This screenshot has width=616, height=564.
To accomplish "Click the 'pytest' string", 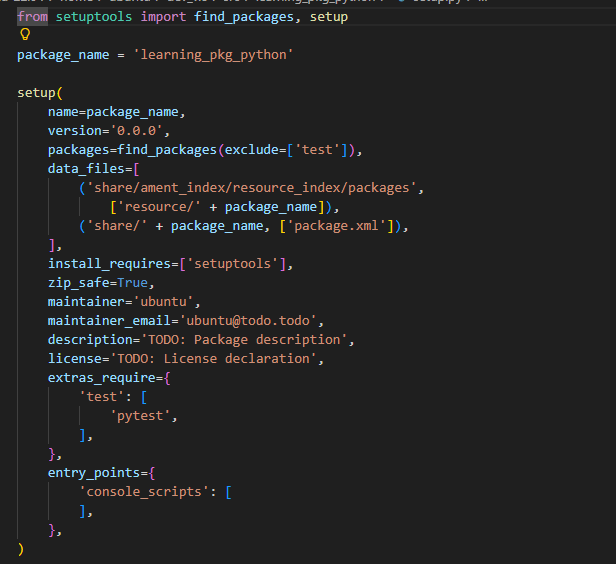I will tap(140, 416).
